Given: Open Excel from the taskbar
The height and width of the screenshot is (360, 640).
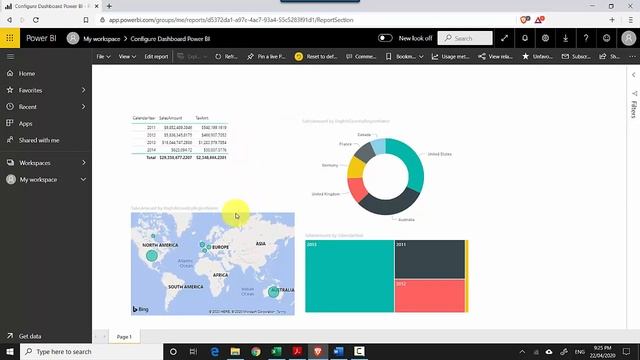Looking at the screenshot, I should 276,351.
